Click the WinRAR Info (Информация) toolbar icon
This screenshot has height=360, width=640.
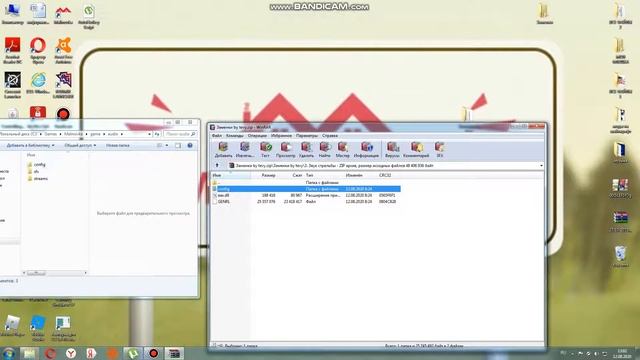point(366,149)
